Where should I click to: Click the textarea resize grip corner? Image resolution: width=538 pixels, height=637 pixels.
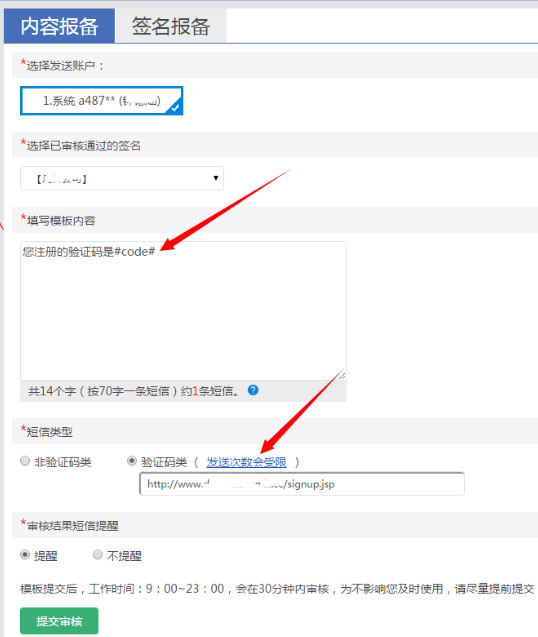click(x=342, y=376)
